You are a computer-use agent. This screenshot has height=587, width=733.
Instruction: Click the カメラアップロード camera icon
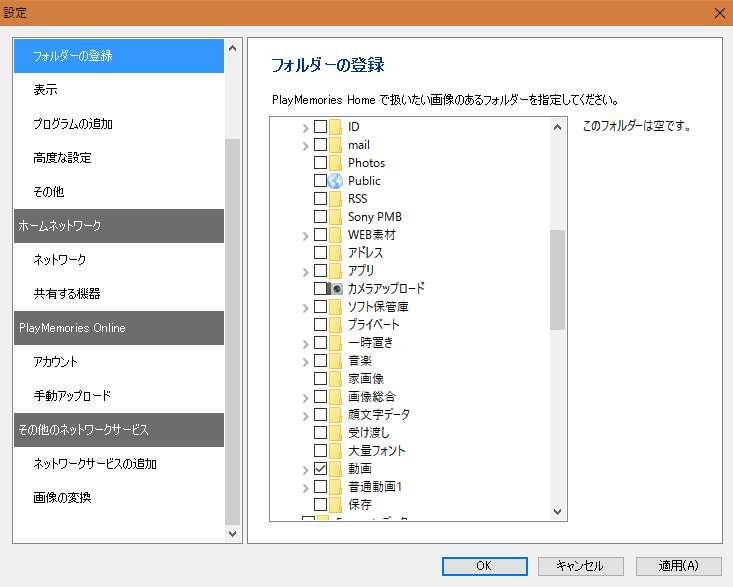335,289
